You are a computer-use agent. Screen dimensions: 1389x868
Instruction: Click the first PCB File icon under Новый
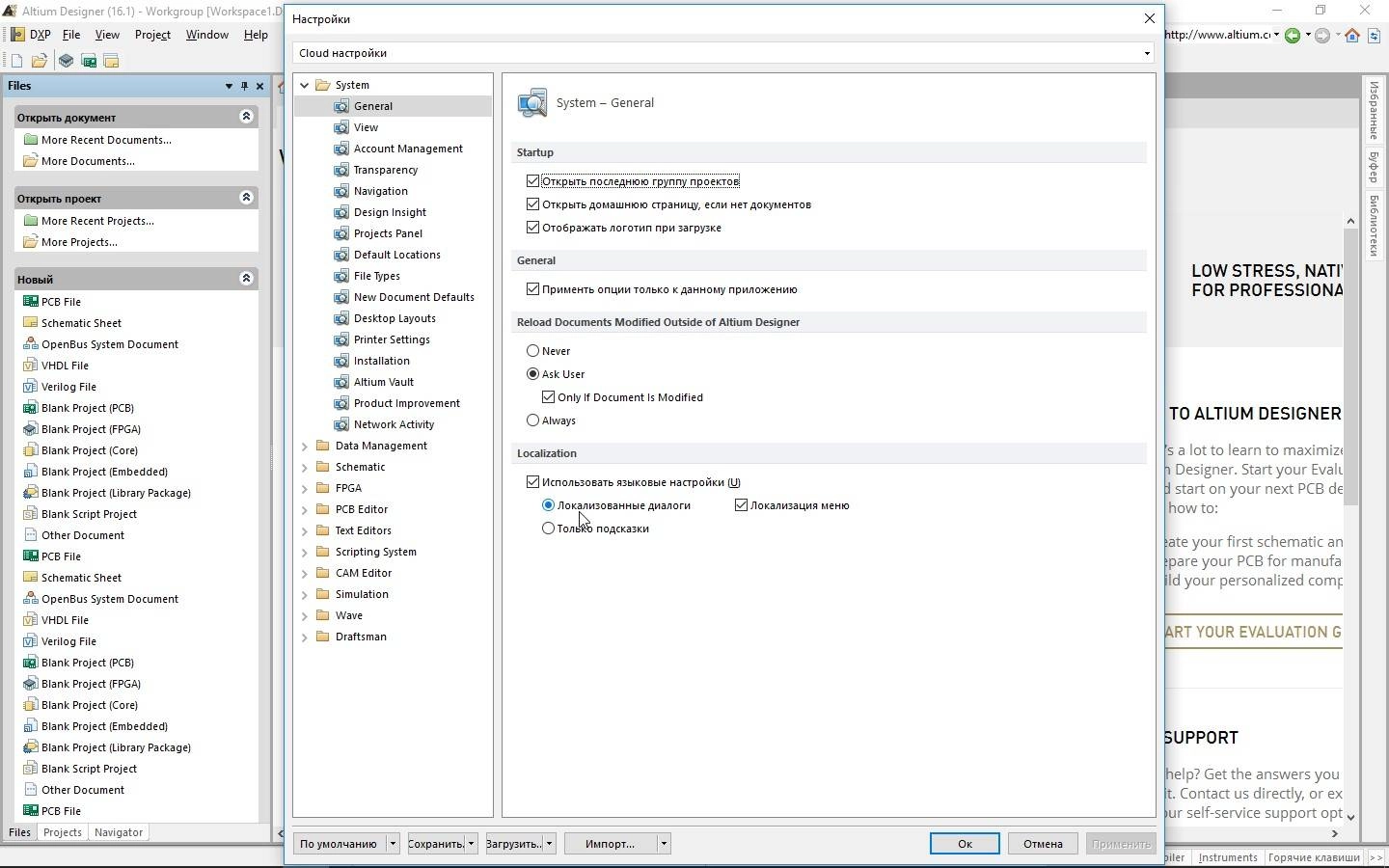click(x=30, y=302)
